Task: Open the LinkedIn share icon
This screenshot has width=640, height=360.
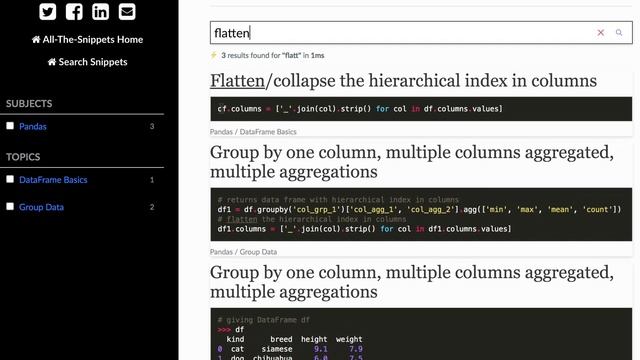Action: click(100, 11)
